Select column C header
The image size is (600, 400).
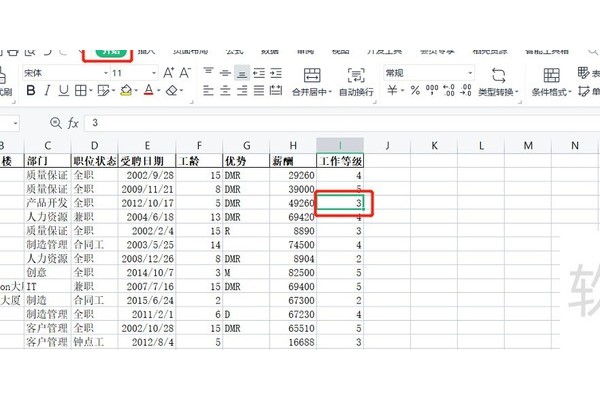(47, 145)
